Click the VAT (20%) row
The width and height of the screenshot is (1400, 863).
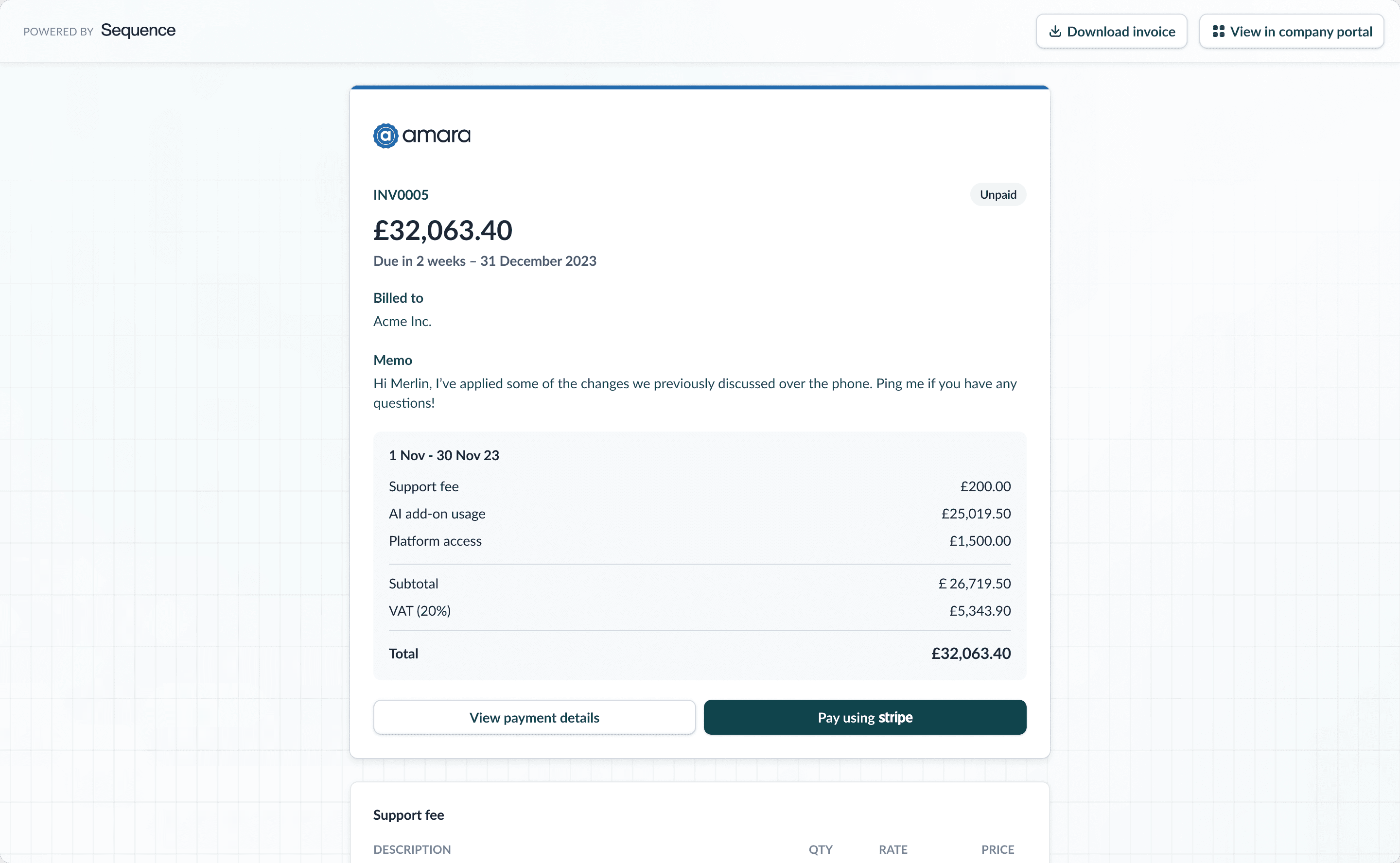coord(700,611)
